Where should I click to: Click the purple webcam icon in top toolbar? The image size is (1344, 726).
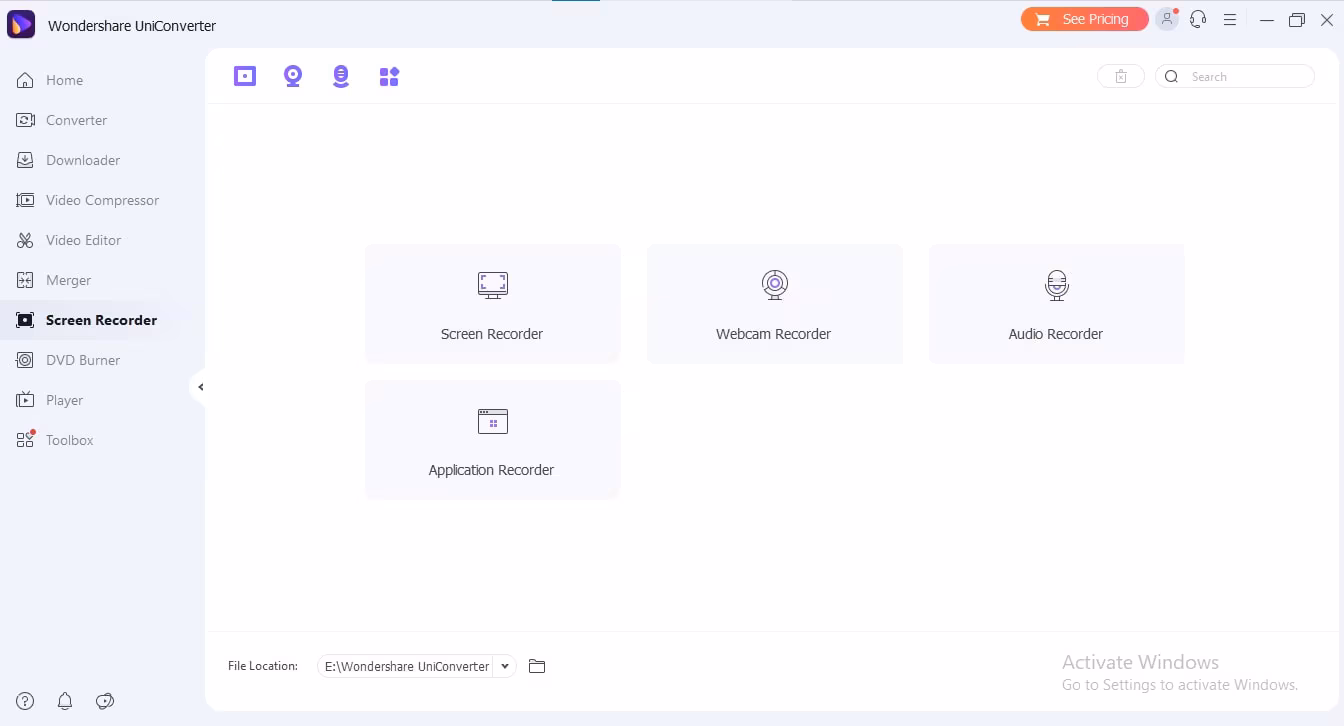[x=293, y=76]
